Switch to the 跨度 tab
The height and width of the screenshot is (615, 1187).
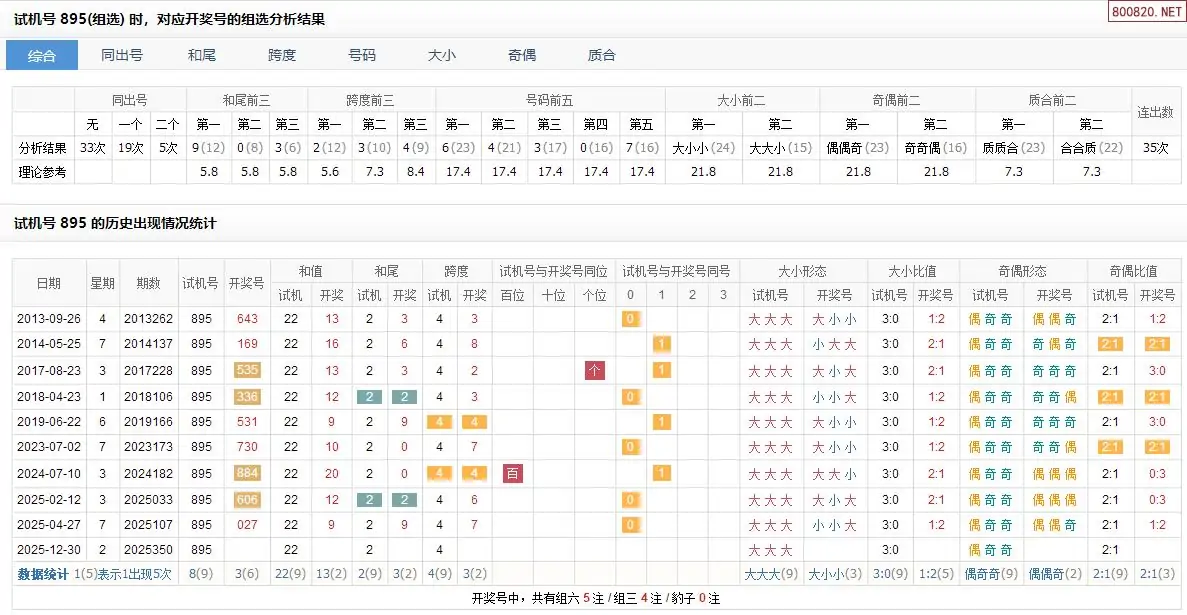[x=282, y=55]
